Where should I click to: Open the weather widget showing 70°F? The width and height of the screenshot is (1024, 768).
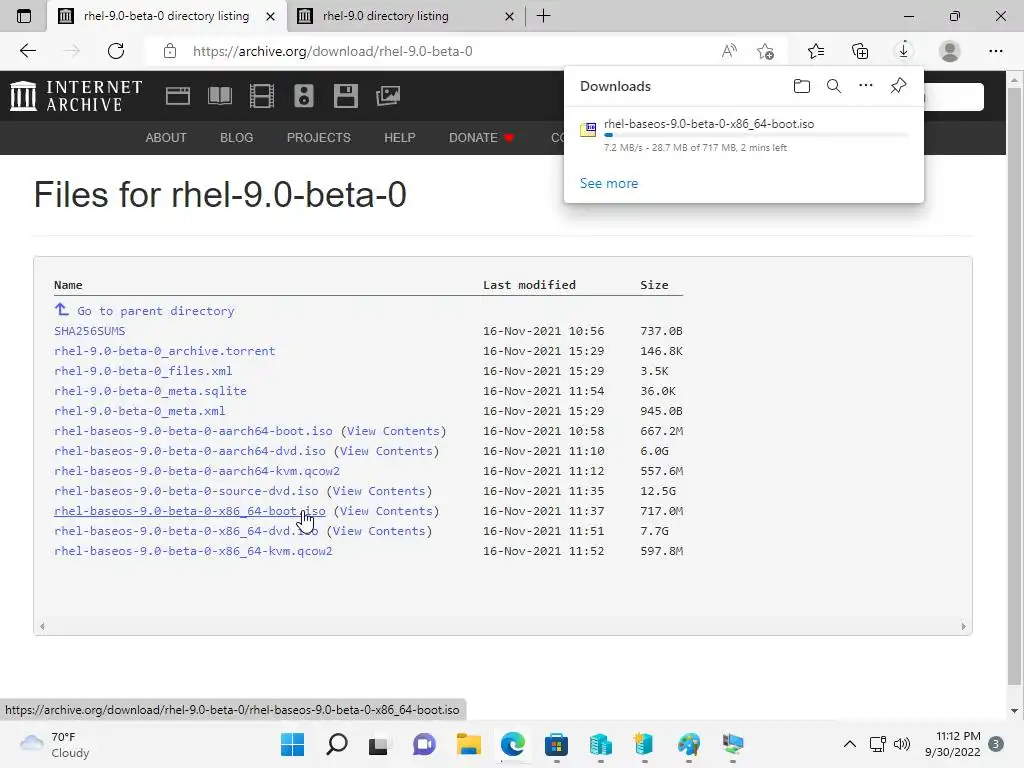click(x=54, y=744)
